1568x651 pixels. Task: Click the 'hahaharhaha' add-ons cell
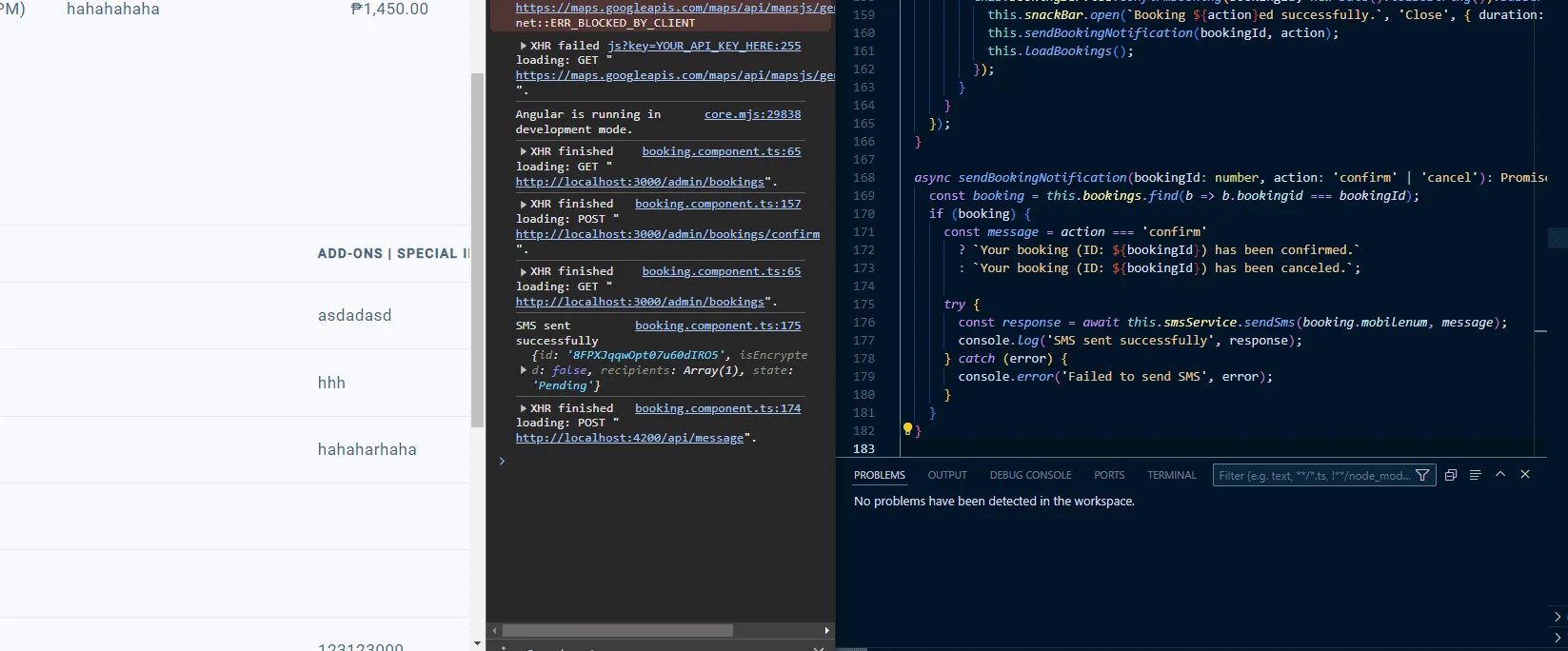(x=367, y=449)
